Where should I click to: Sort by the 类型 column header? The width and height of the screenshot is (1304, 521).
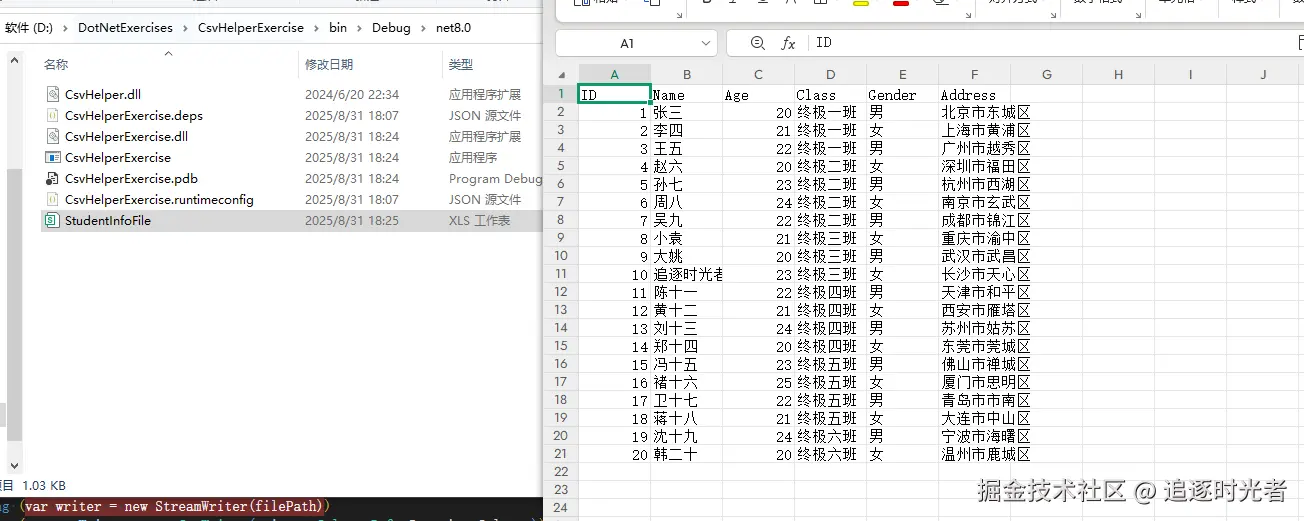pos(461,64)
